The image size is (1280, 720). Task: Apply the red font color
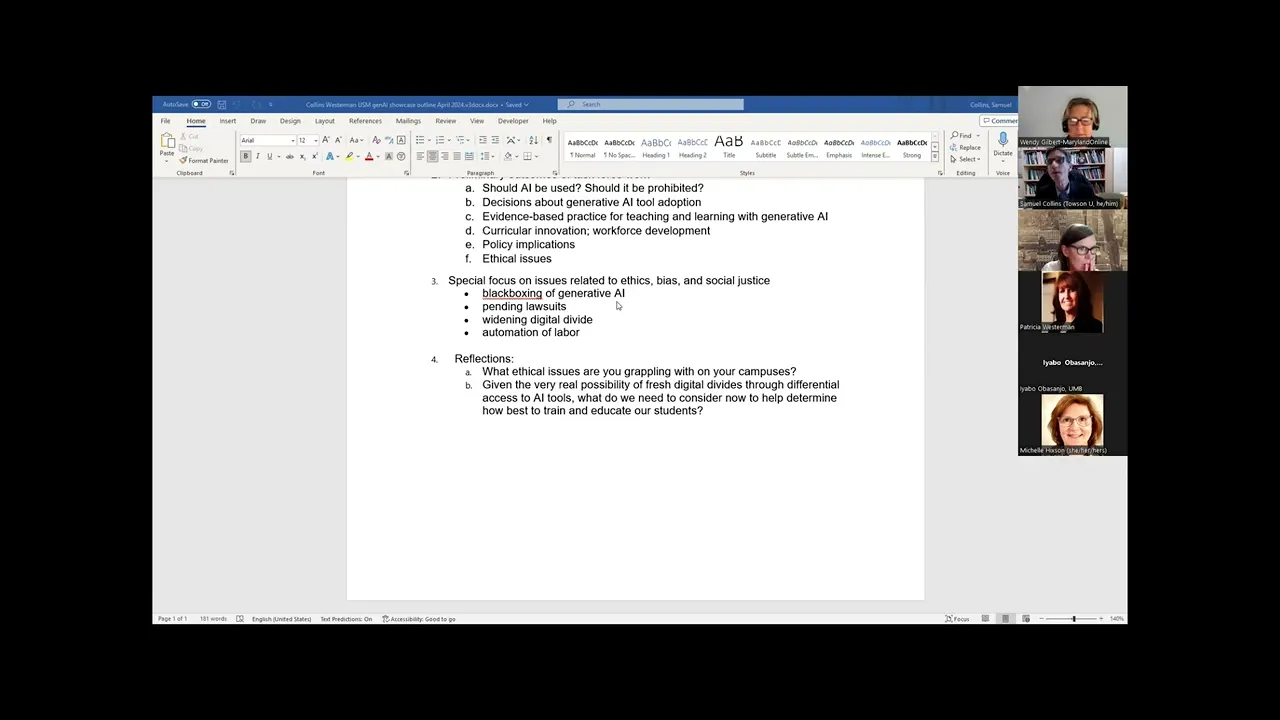tap(369, 156)
